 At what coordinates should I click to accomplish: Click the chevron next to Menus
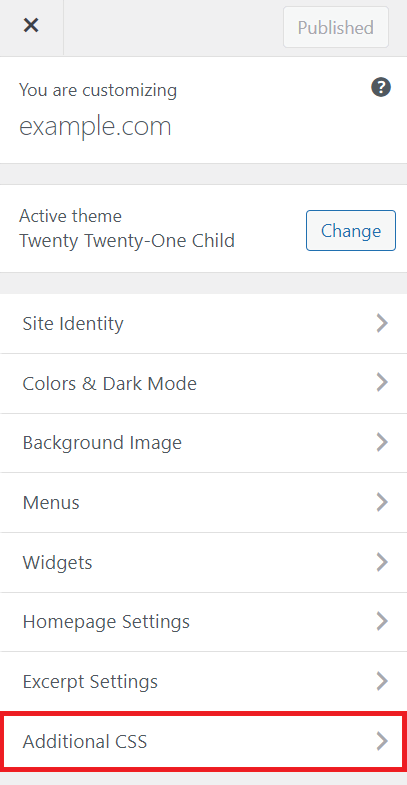click(382, 502)
